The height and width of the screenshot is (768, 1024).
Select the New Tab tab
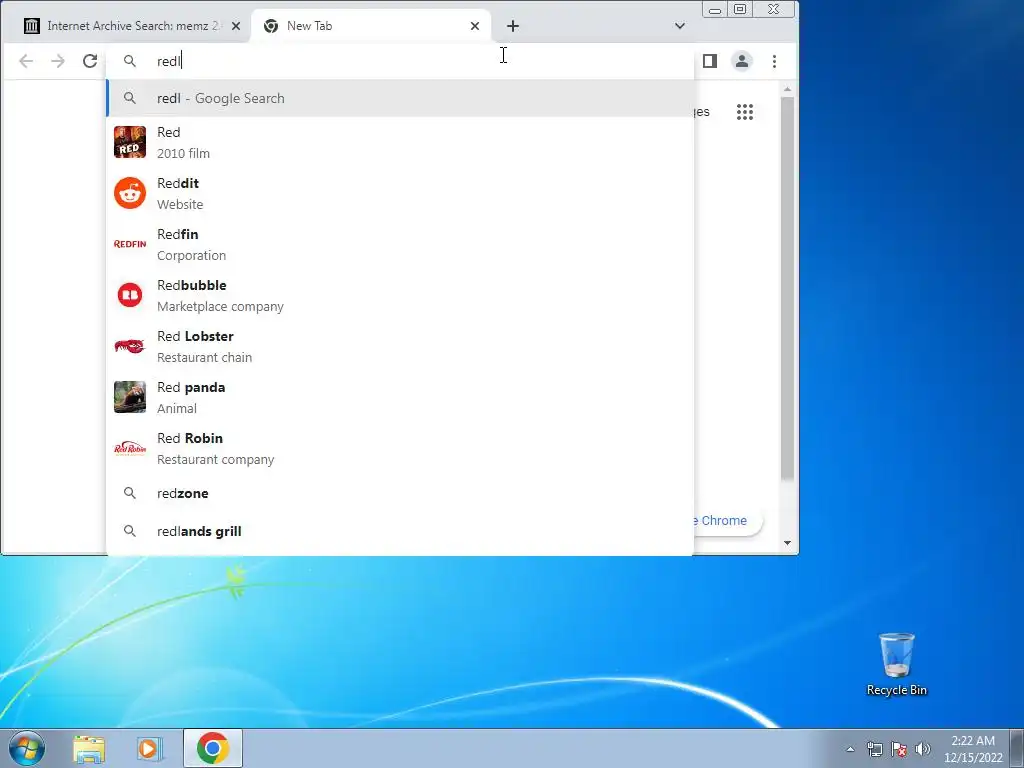tap(371, 26)
